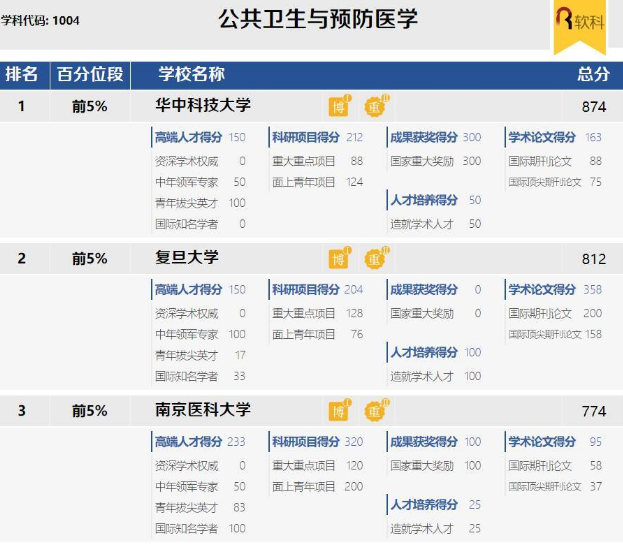
Task: Open the 南京医科大学 school name
Action: 203,410
